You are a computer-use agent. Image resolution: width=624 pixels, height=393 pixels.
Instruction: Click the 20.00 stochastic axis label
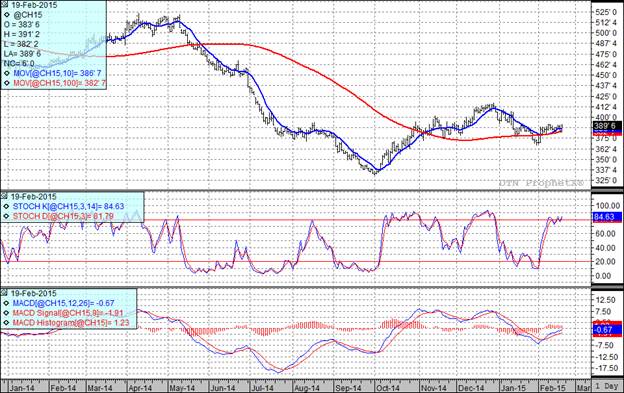[x=606, y=262]
